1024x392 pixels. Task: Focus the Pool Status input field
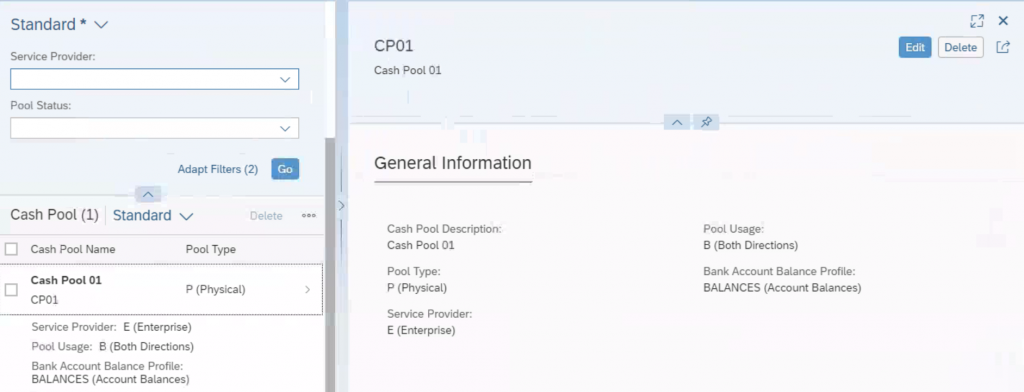pos(155,128)
